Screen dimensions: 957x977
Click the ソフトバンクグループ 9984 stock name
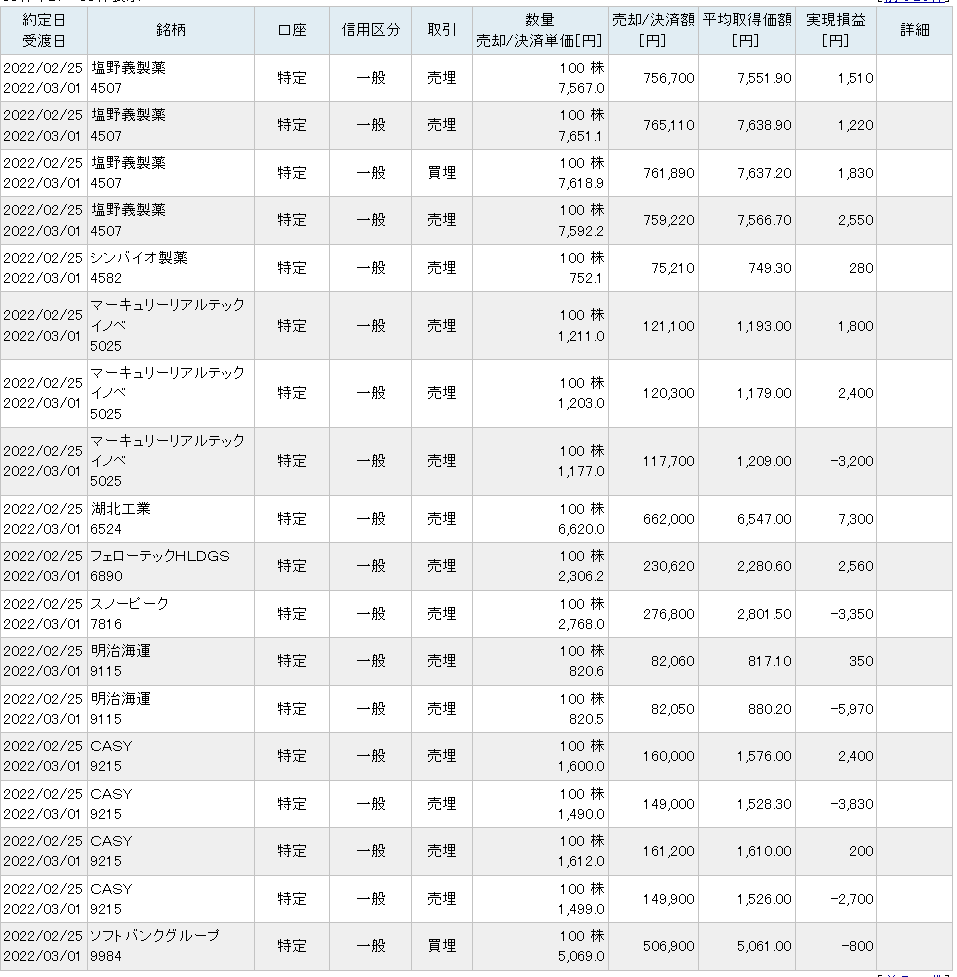pyautogui.click(x=171, y=946)
